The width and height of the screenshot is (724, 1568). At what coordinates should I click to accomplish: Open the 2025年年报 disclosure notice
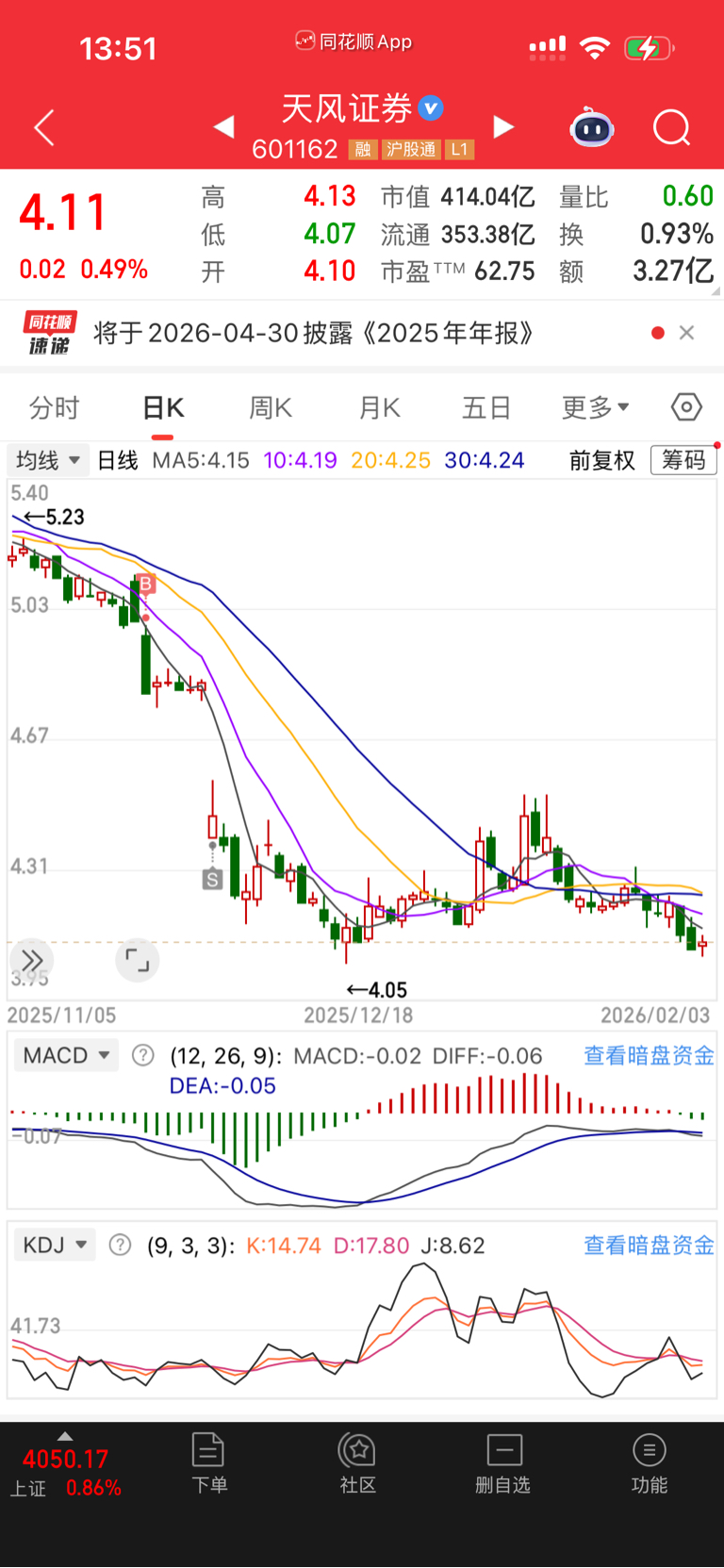314,333
